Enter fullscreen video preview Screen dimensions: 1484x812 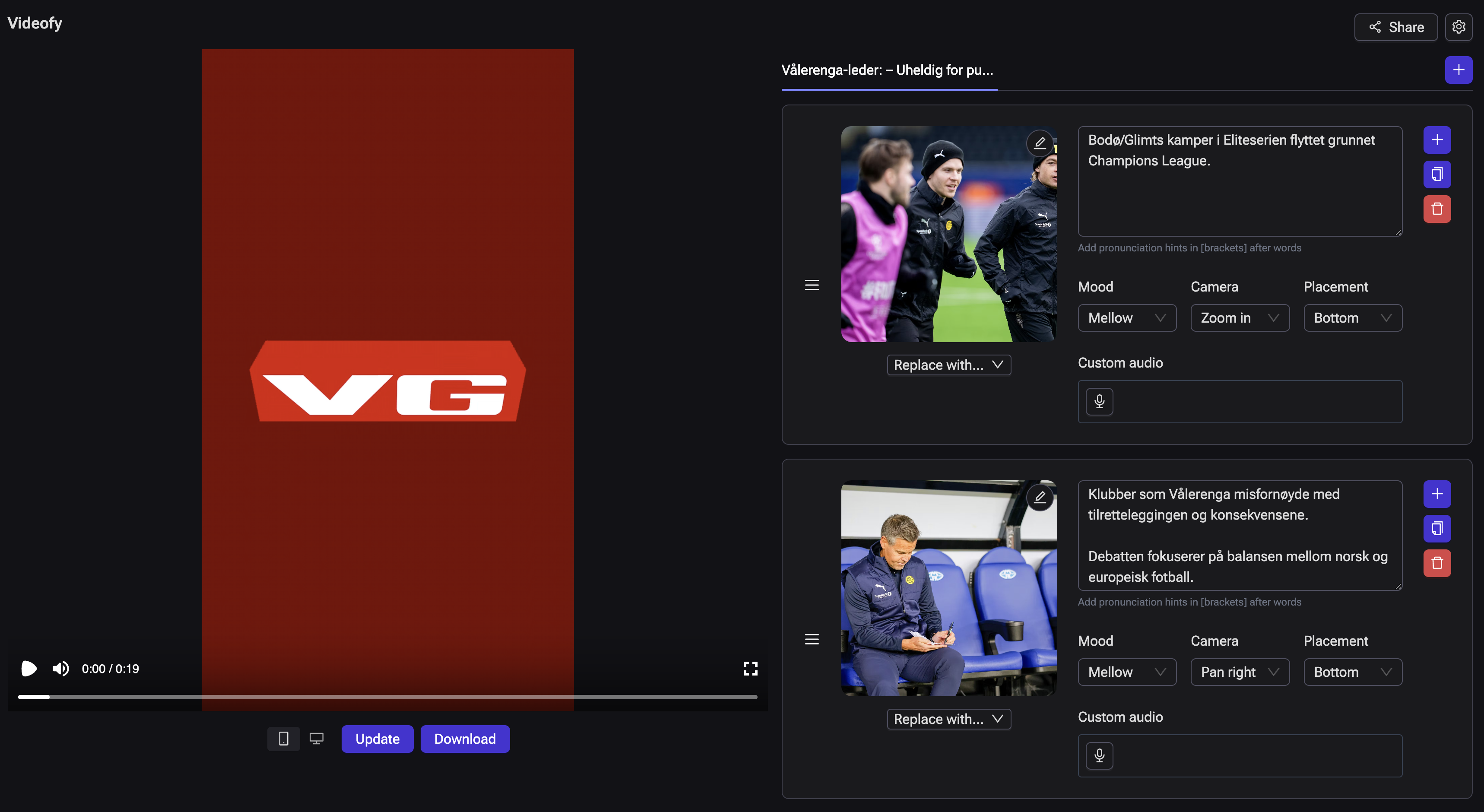(750, 669)
